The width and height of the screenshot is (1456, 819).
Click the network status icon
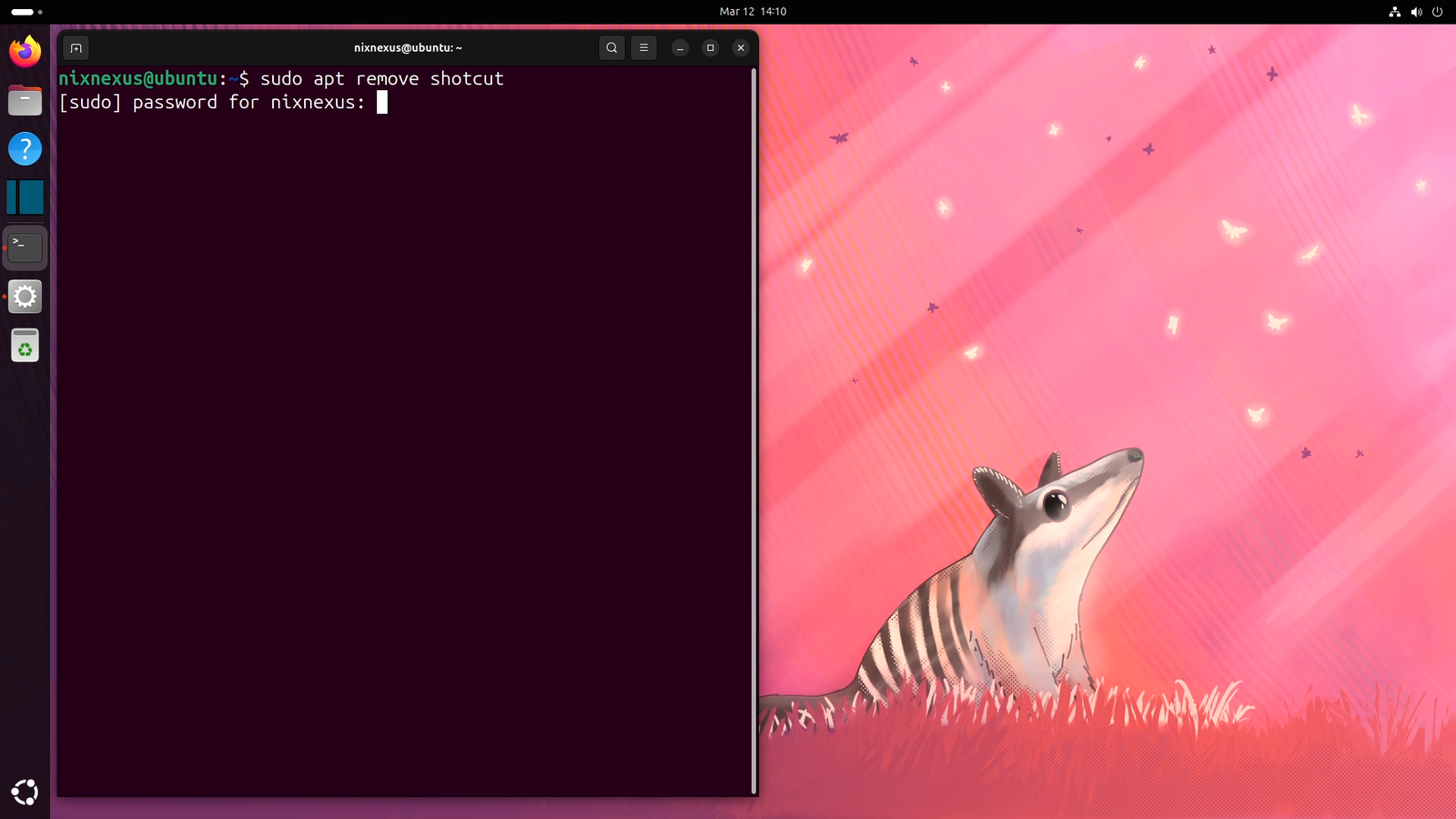[x=1394, y=12]
